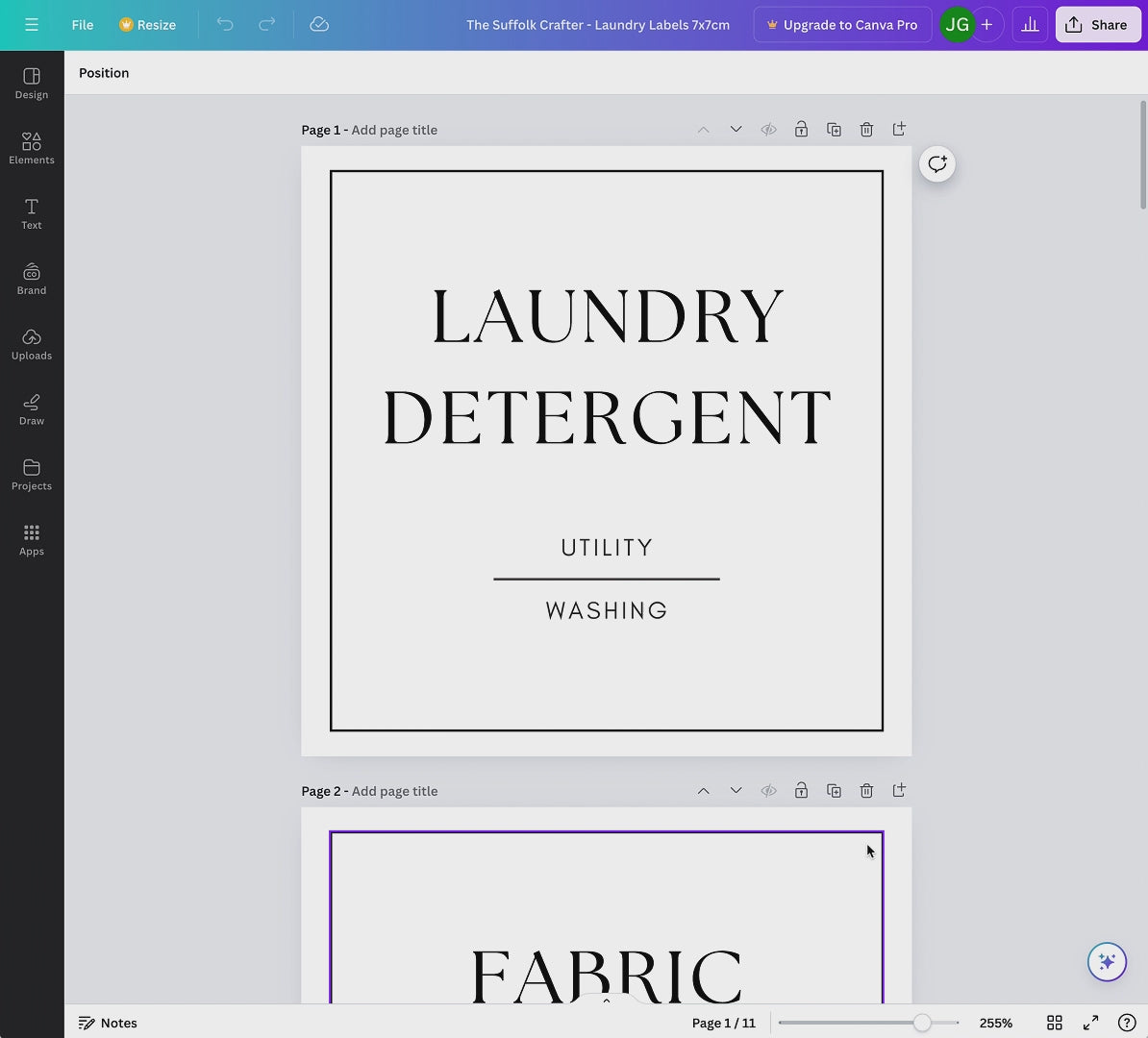Lock Page 1

click(801, 130)
